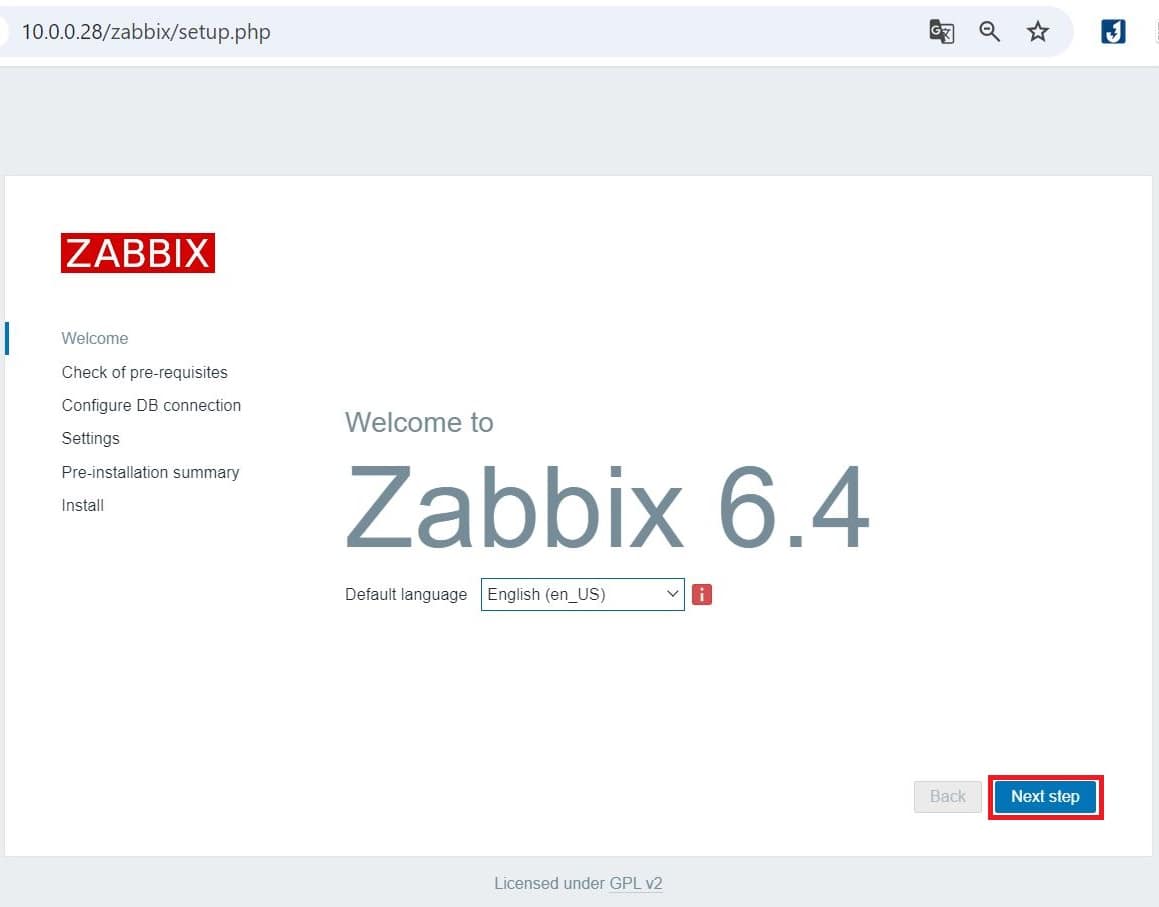Click the red info icon beside language
The height and width of the screenshot is (907, 1159).
701,594
